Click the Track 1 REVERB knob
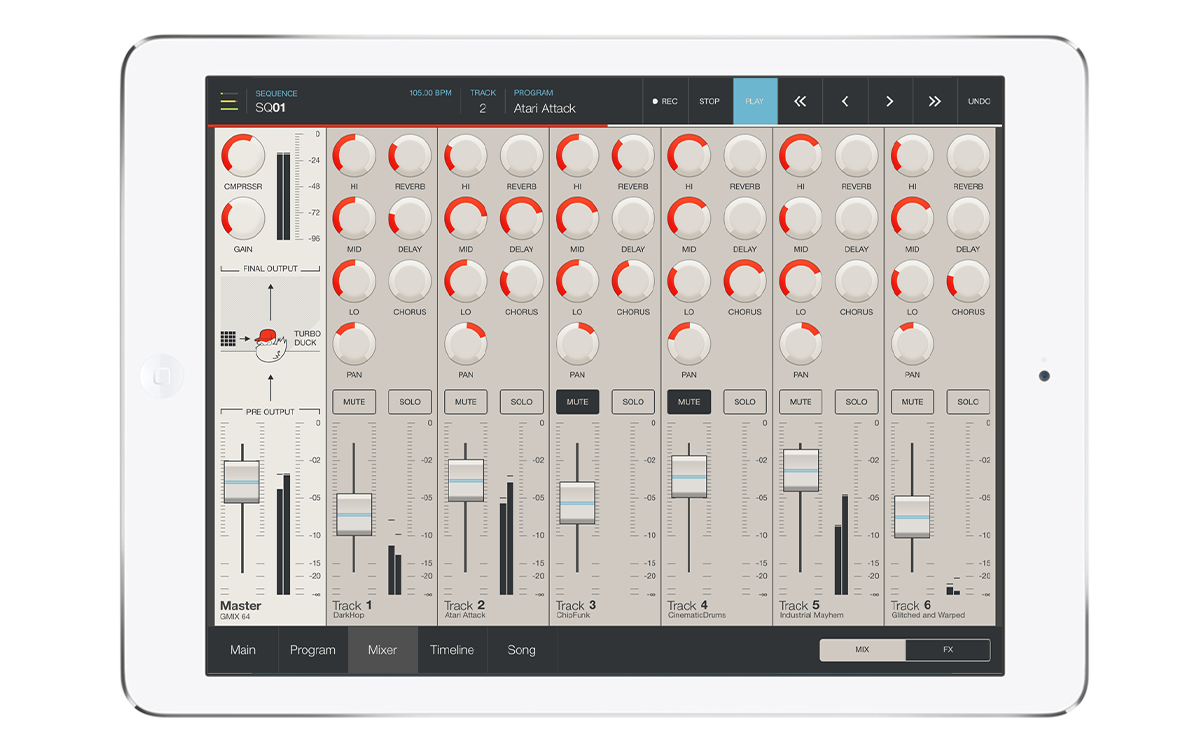Viewport: 1200px width, 750px height. (x=410, y=156)
